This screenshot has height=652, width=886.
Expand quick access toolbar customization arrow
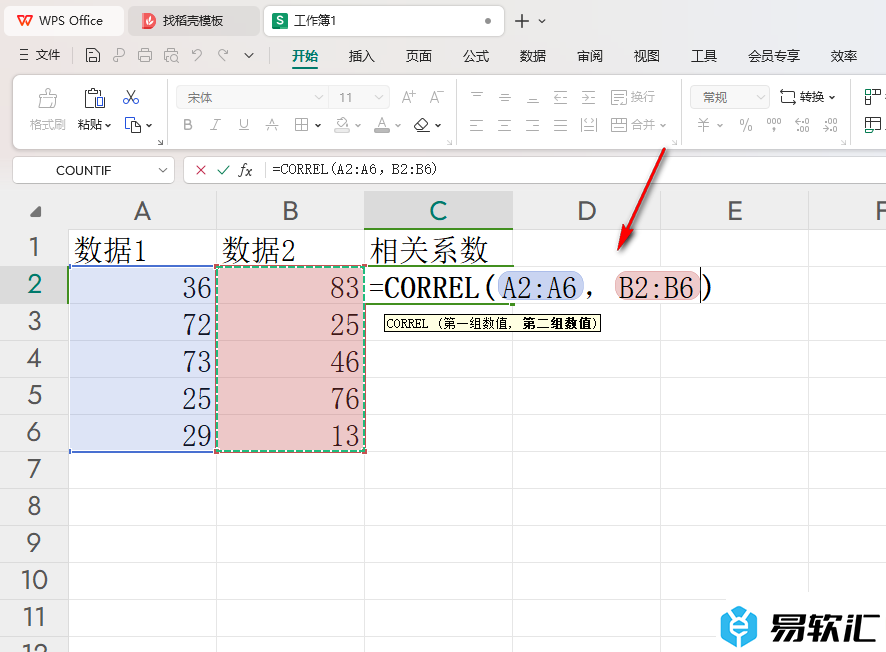pos(249,55)
